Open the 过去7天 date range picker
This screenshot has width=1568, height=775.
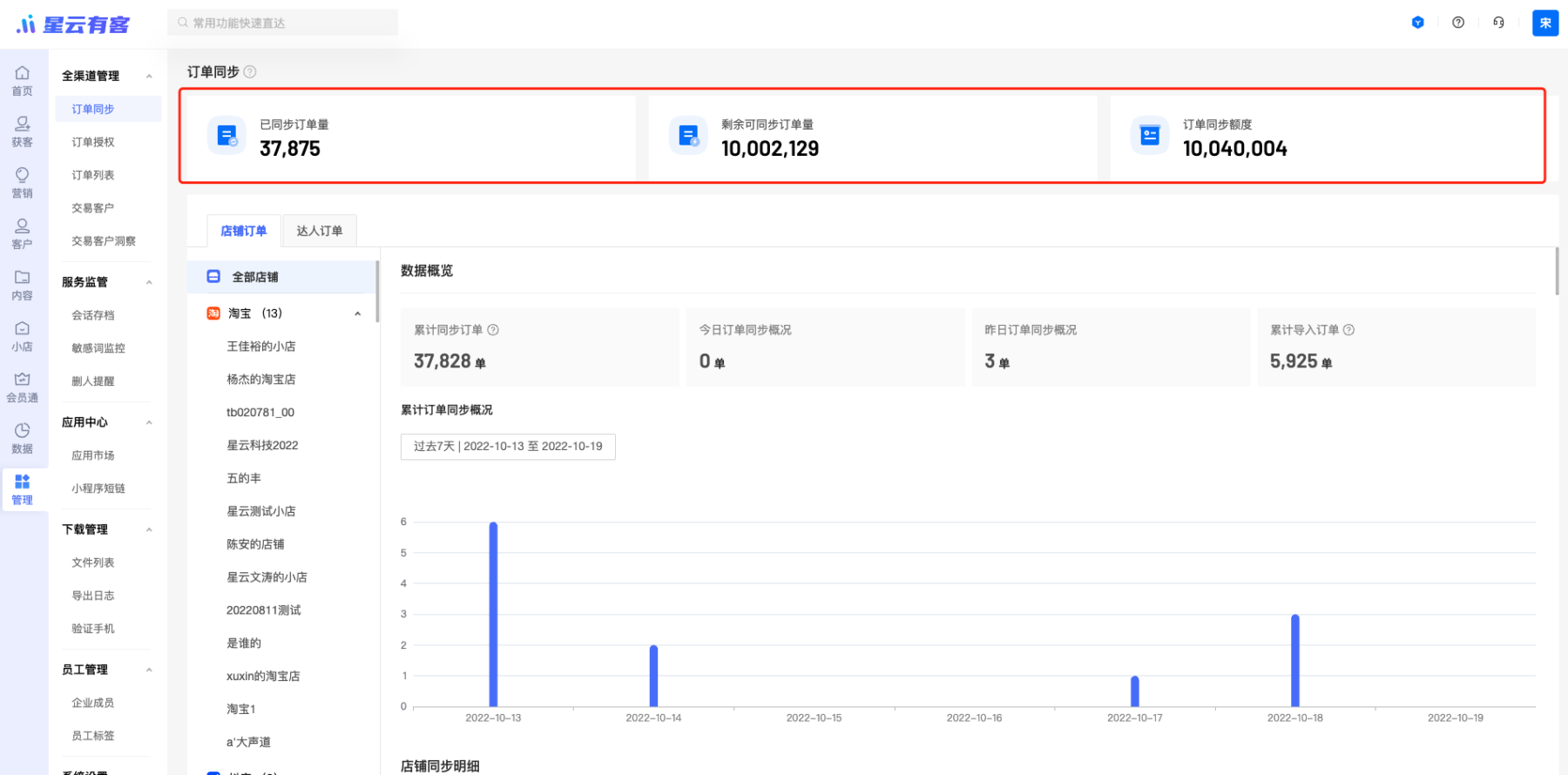(x=508, y=447)
